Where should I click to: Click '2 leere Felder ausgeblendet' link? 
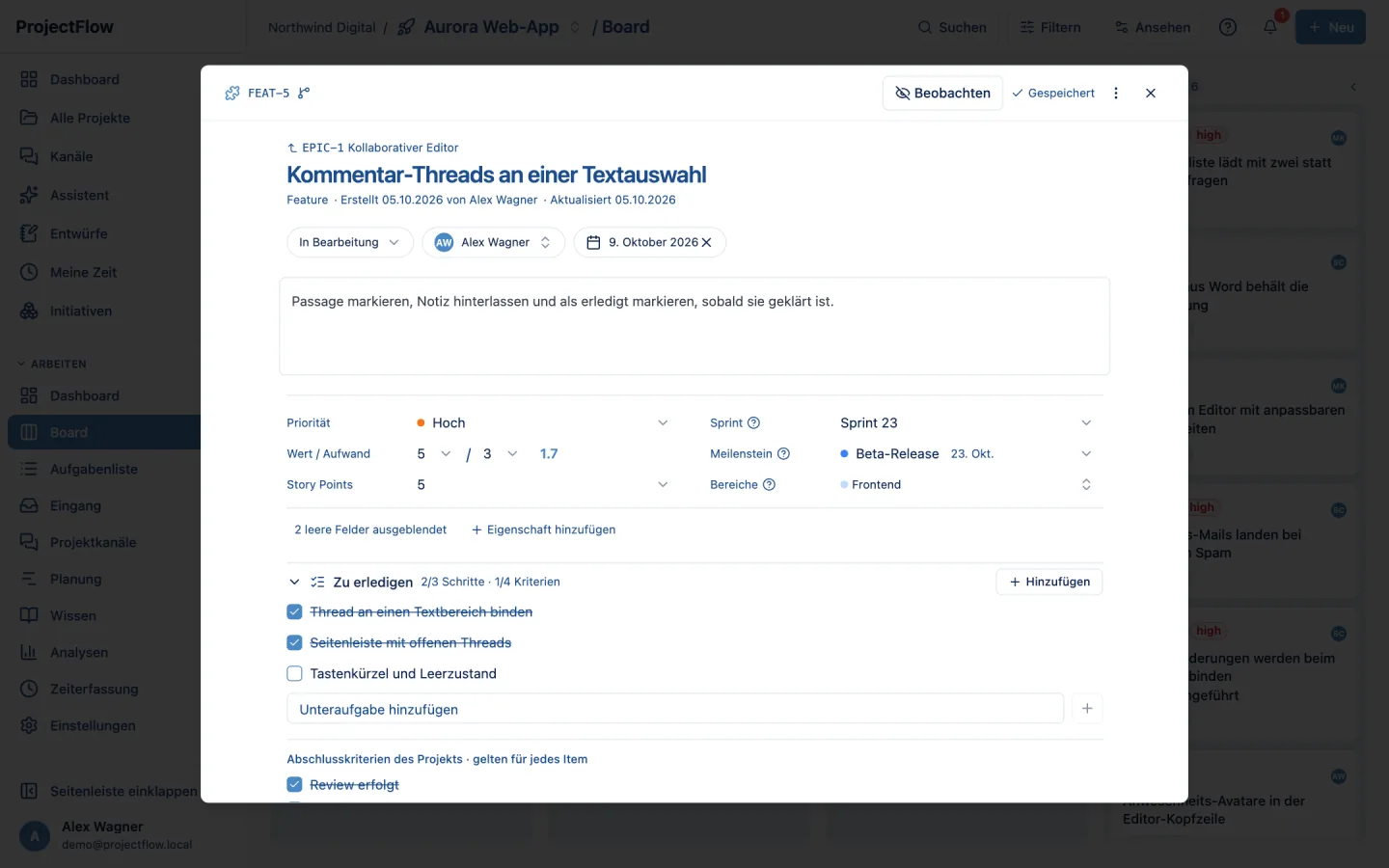coord(370,529)
